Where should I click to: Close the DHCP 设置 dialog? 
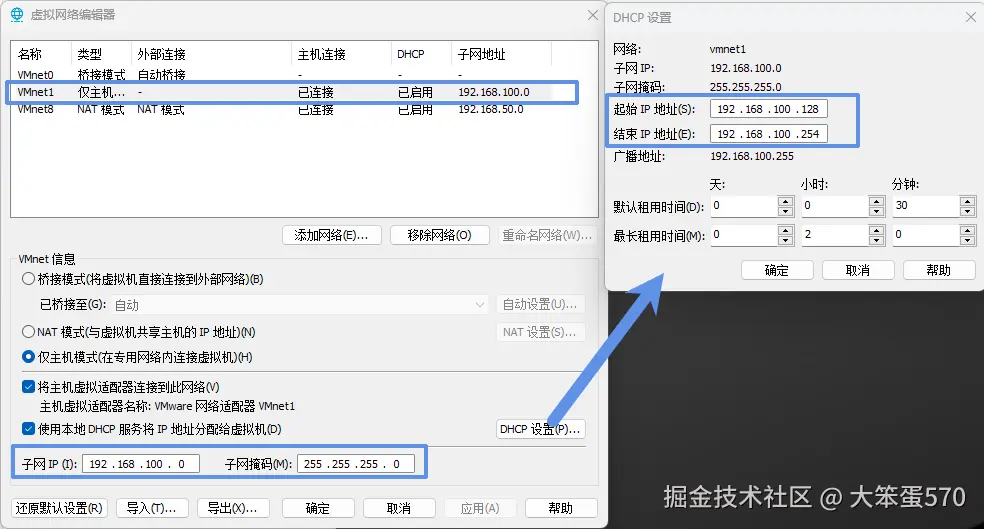coord(970,18)
